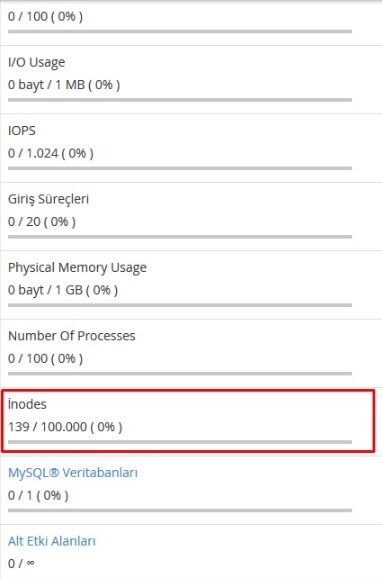
Task: Click the Giriş Süreçleri label
Action: (48, 199)
